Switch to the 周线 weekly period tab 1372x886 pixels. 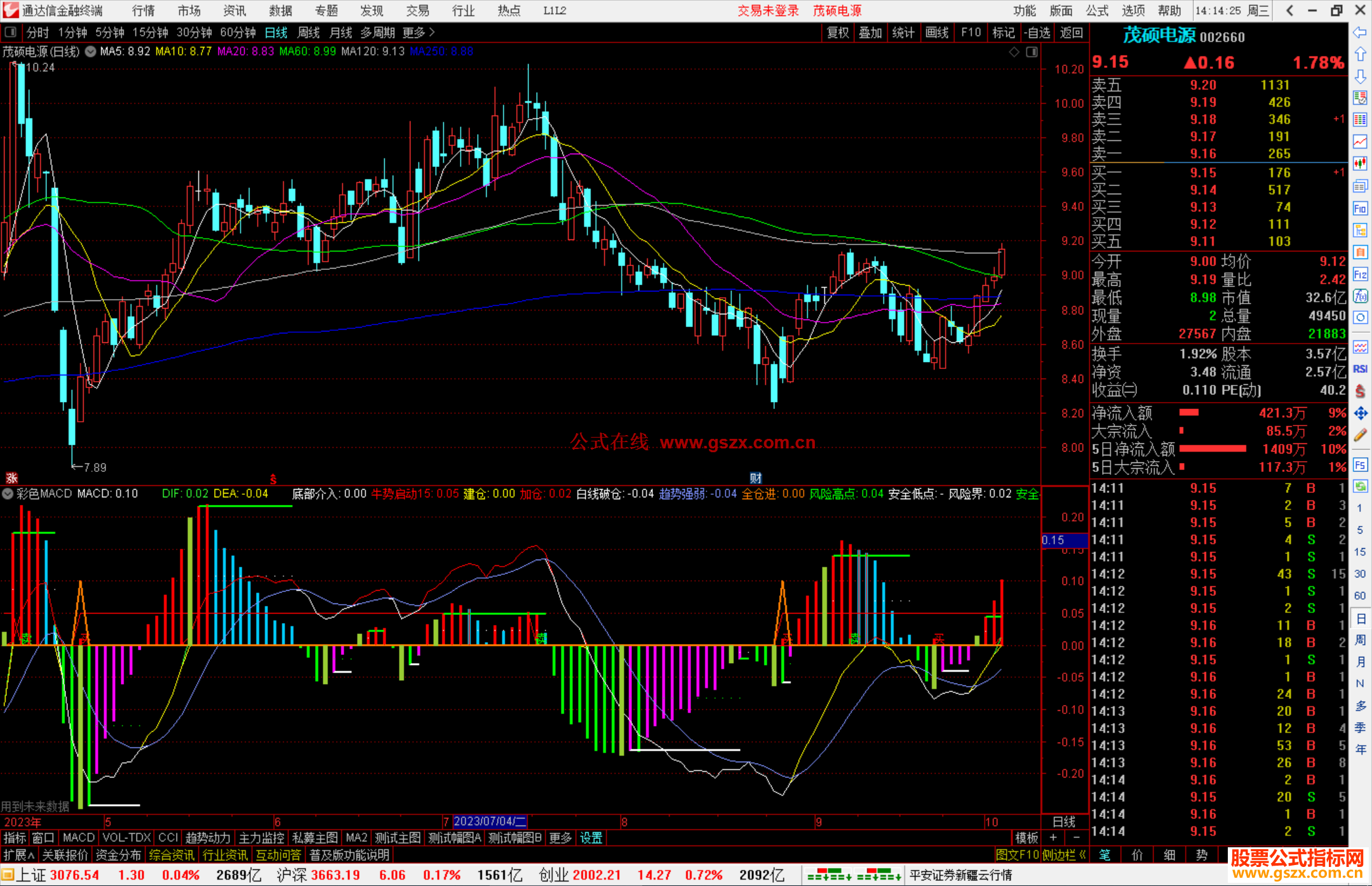tap(309, 32)
